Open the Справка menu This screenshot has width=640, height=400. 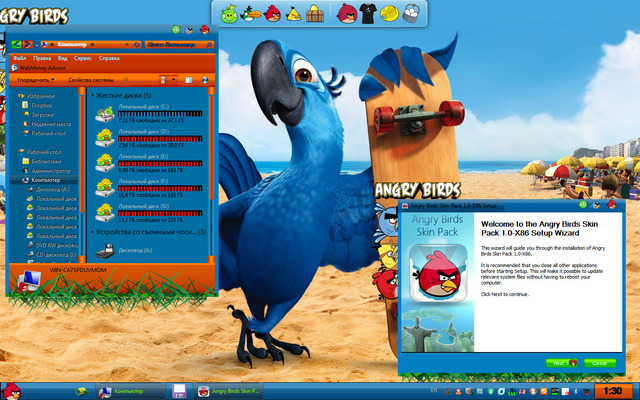click(109, 58)
